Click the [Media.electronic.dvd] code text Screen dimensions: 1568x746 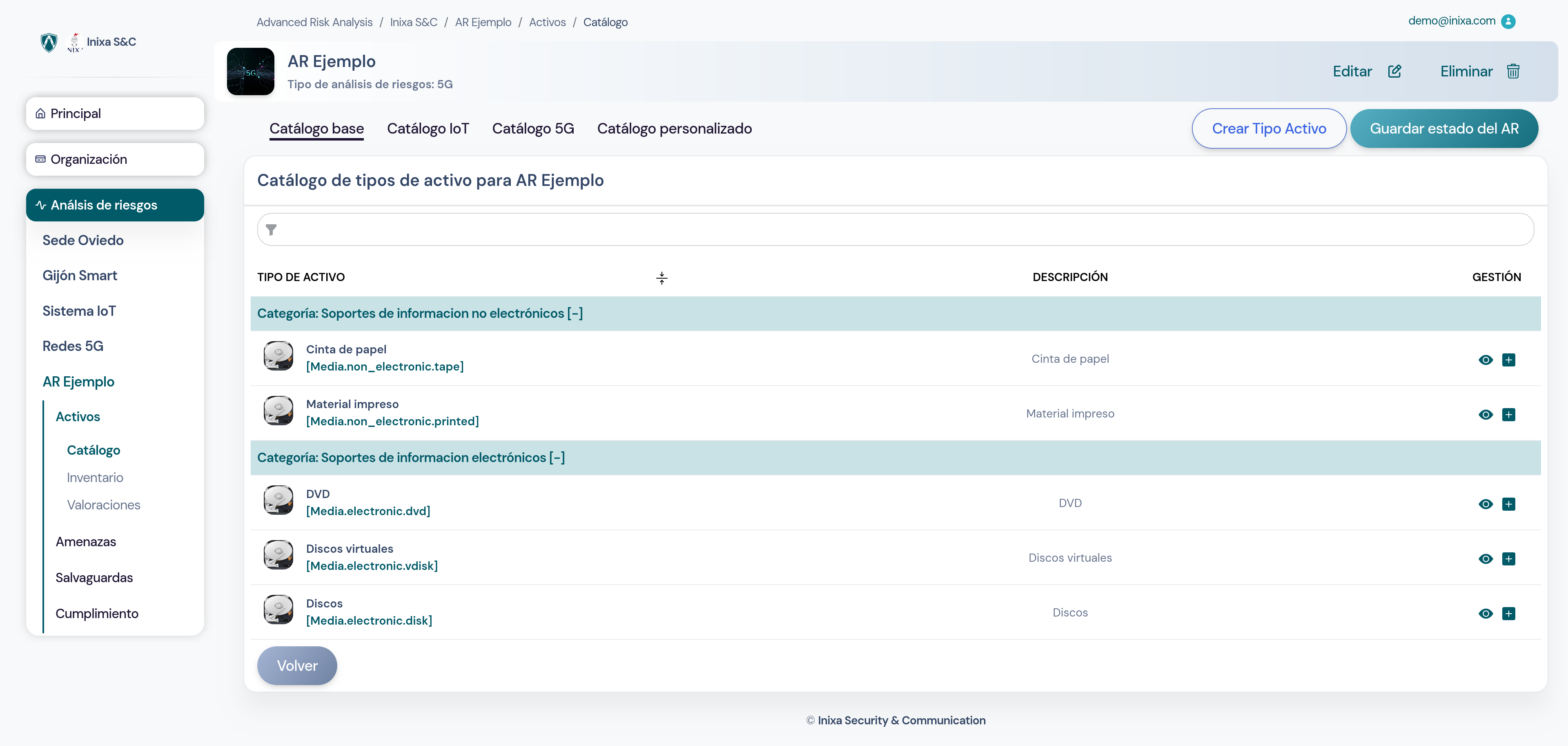[367, 511]
